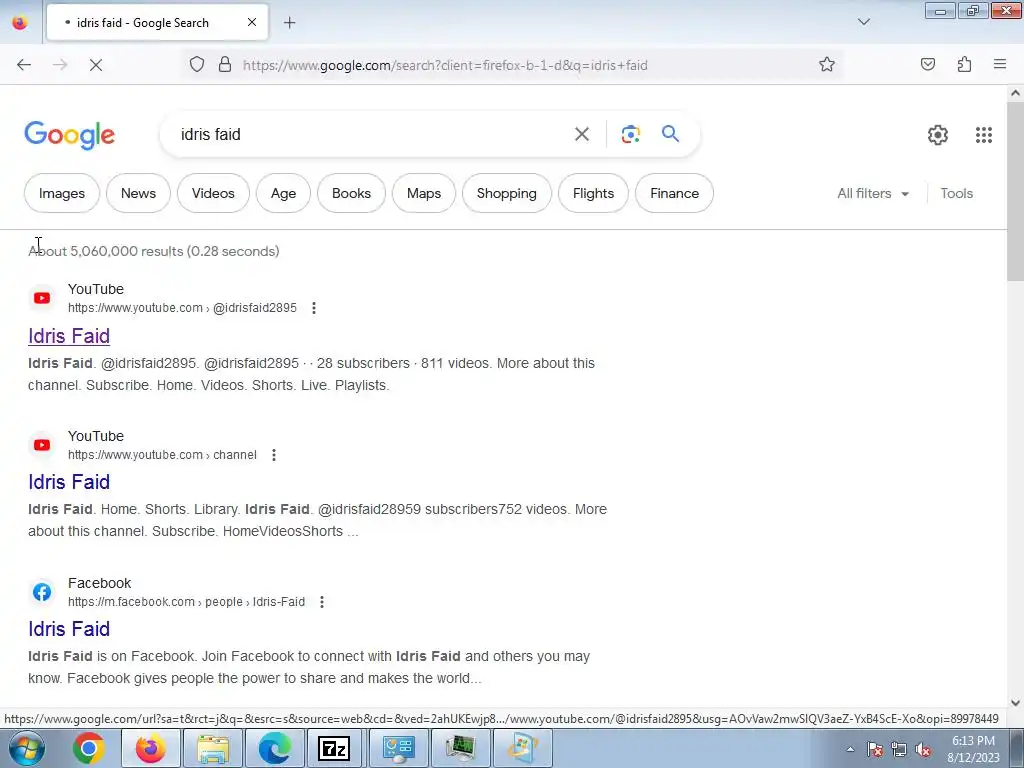1024x768 pixels.
Task: Filter results by Videos
Action: tap(213, 193)
